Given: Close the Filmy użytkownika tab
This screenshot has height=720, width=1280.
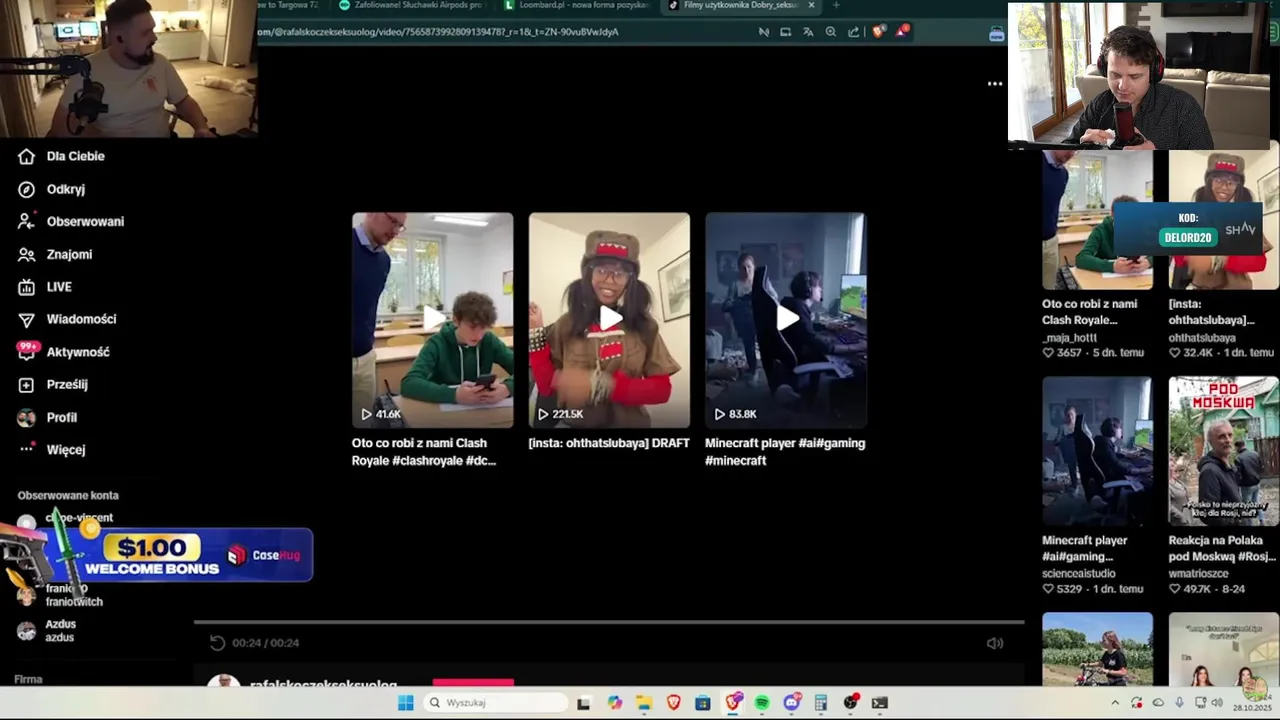Looking at the screenshot, I should pos(811,5).
